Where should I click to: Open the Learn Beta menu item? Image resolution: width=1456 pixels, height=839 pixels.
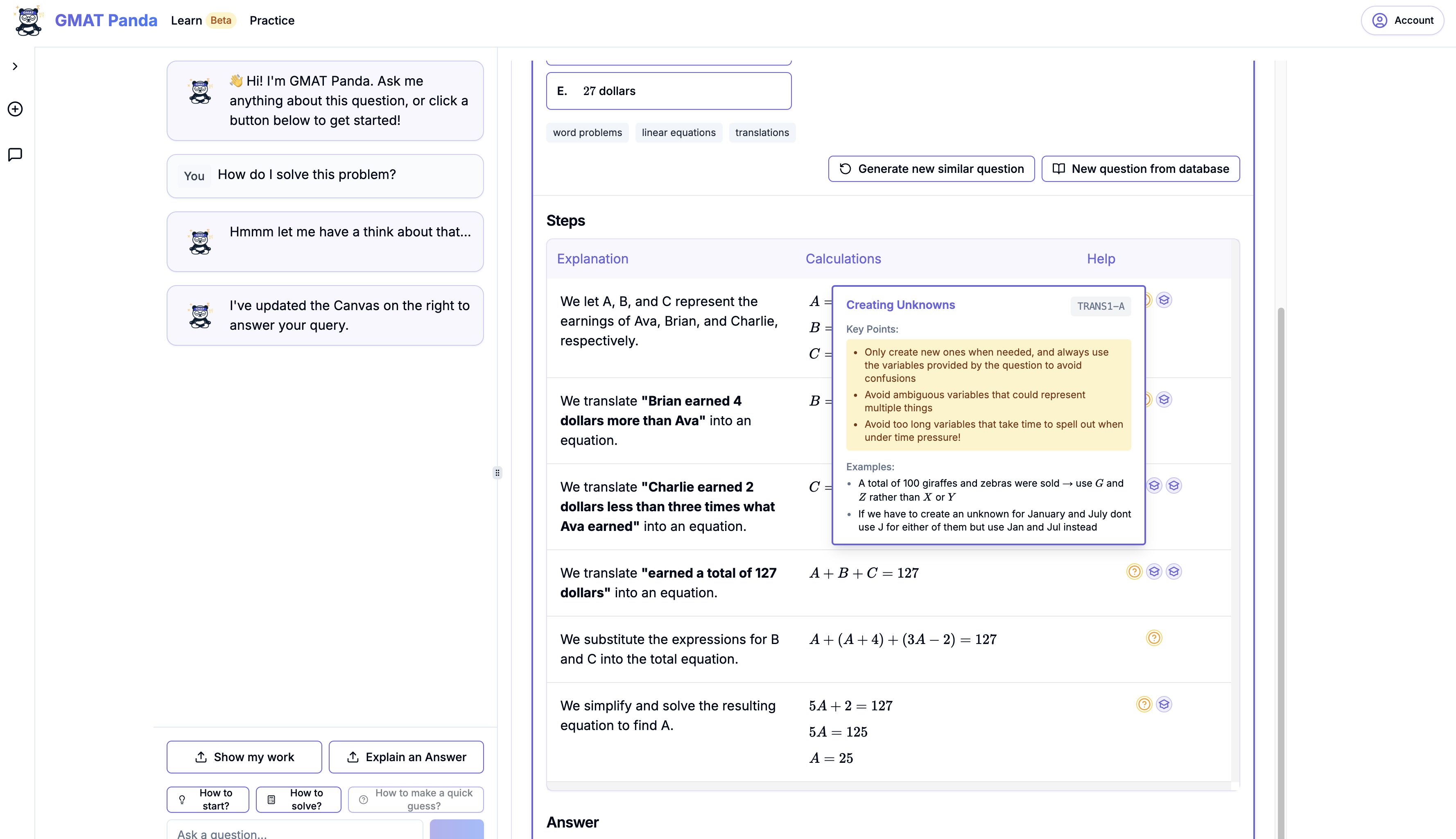[202, 21]
